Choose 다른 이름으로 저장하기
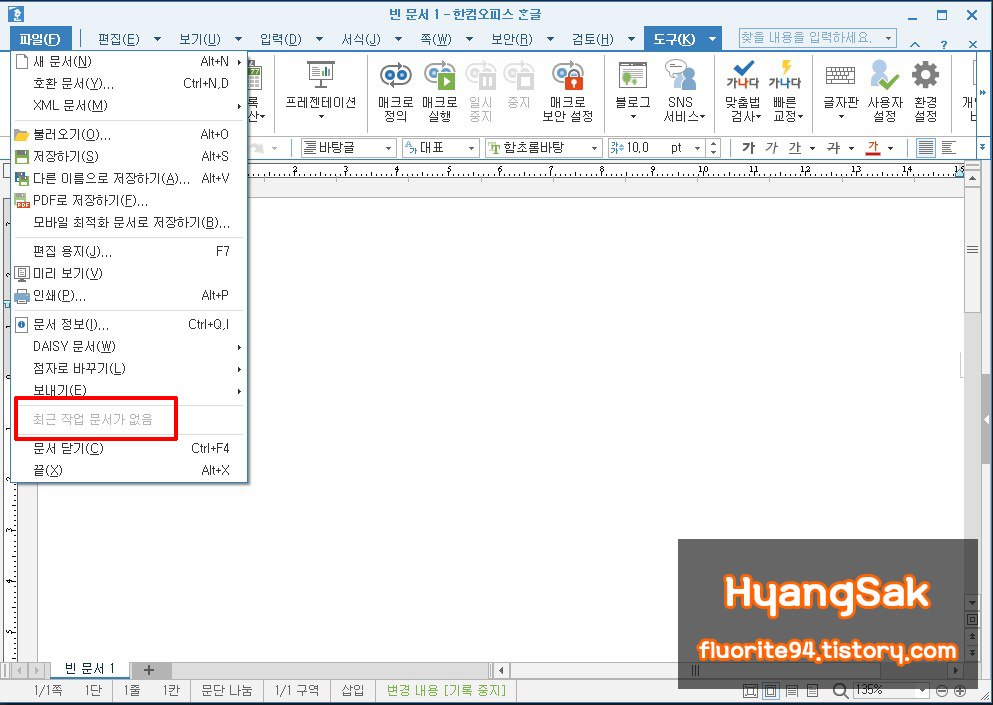 129,179
